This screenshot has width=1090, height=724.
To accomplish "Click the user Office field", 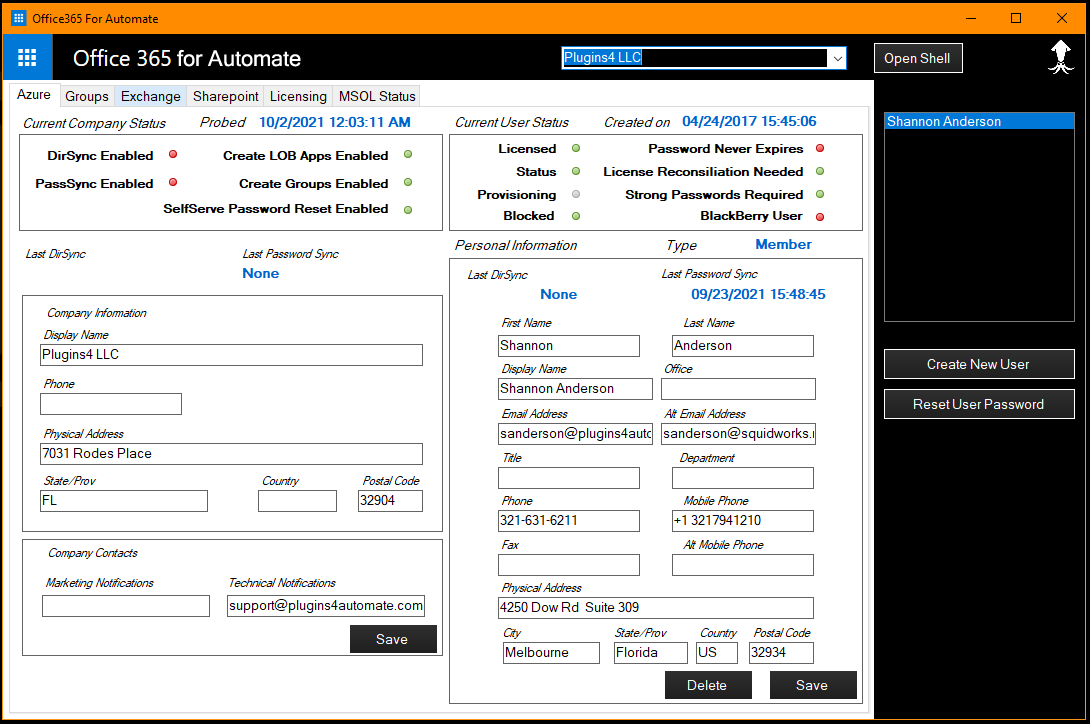I will [738, 389].
